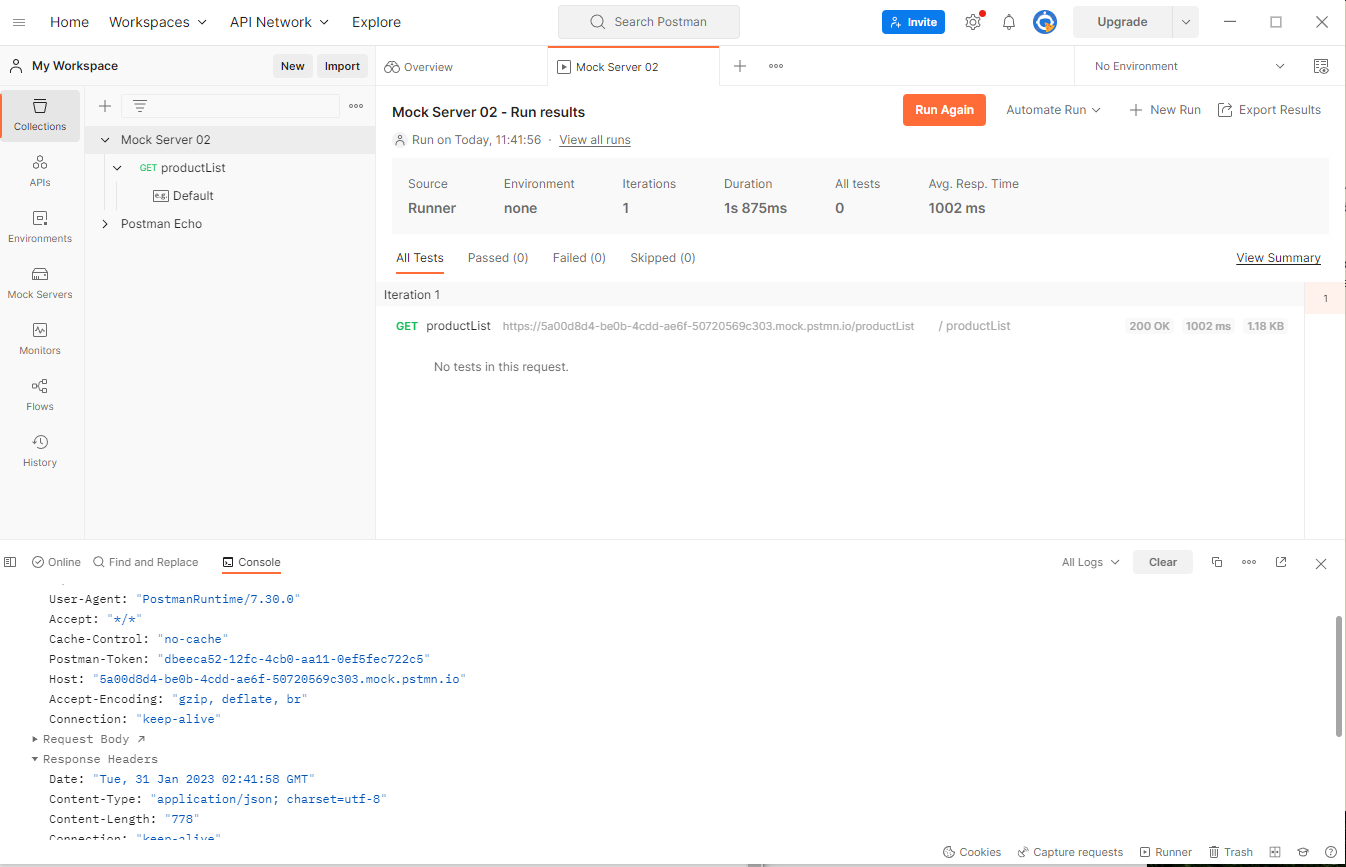This screenshot has width=1346, height=867.
Task: Show the Passed (0) tests tab
Action: (498, 258)
